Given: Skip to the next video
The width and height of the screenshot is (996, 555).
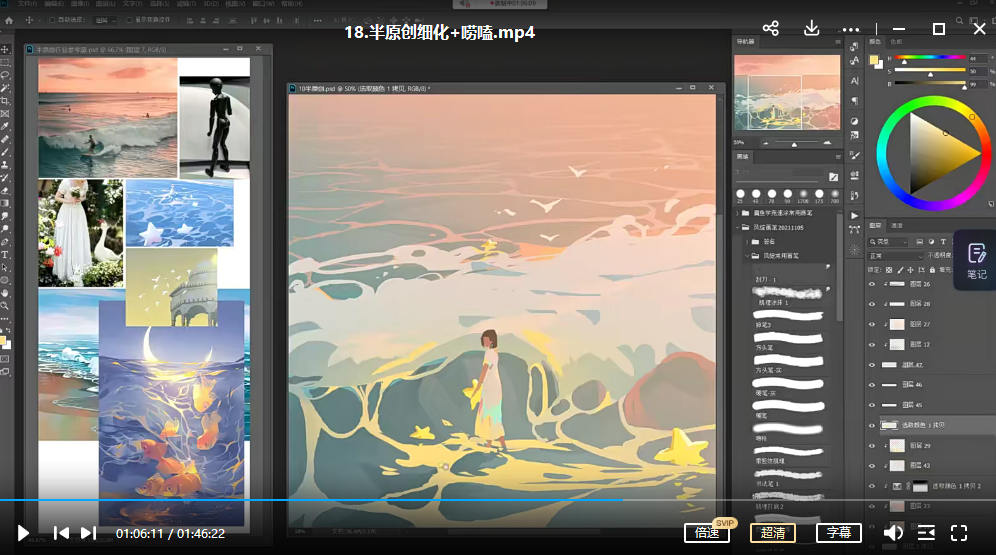Looking at the screenshot, I should tap(88, 533).
